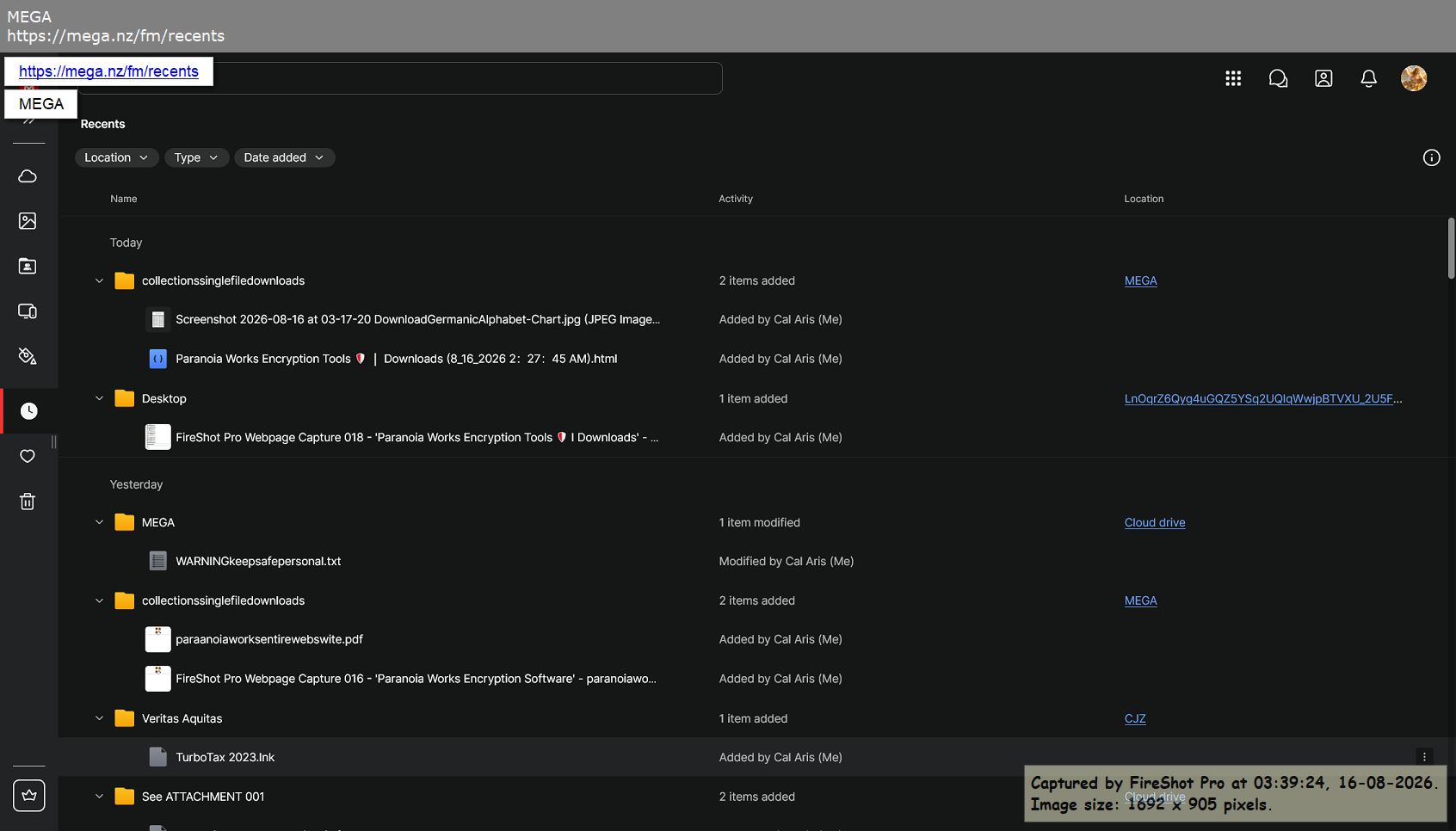This screenshot has width=1456, height=831.
Task: Click the See ATTACHMENT 001 folder icon
Action: (124, 797)
